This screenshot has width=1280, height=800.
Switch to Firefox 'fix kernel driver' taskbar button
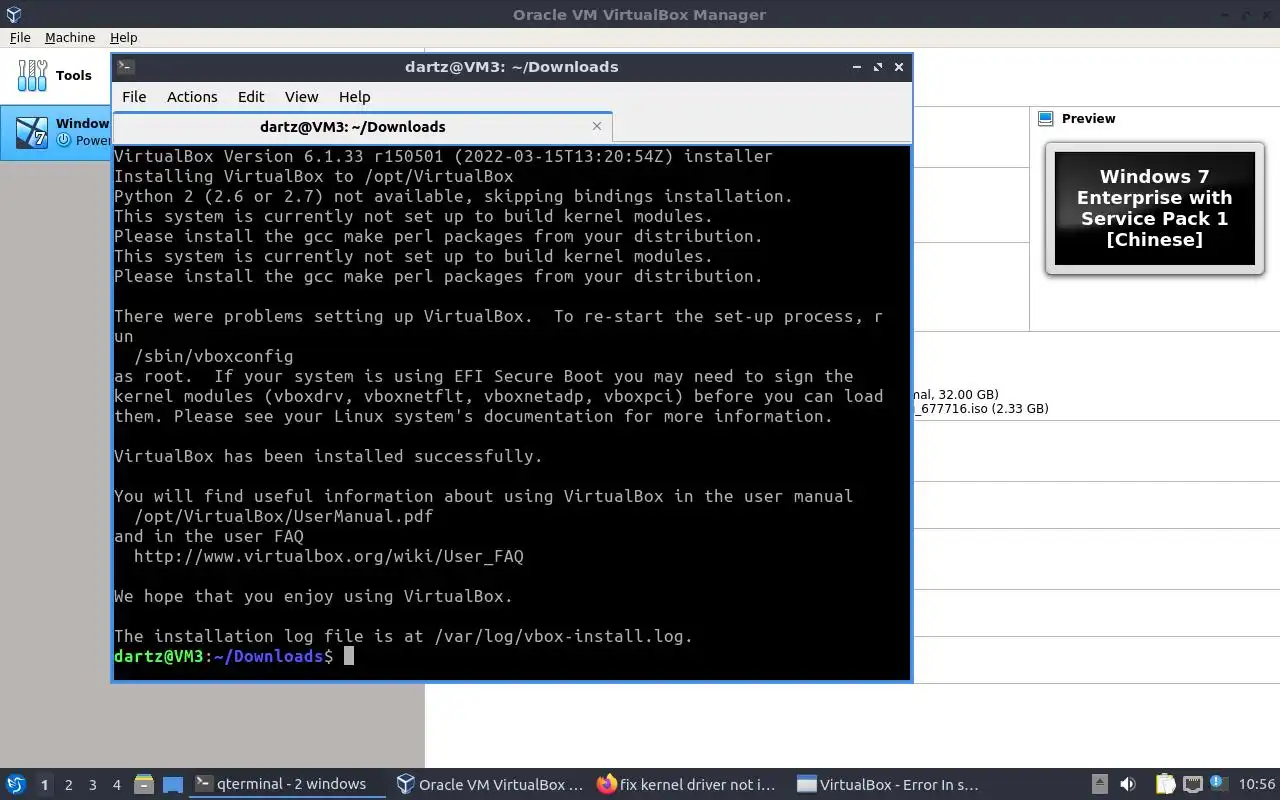(x=690, y=784)
